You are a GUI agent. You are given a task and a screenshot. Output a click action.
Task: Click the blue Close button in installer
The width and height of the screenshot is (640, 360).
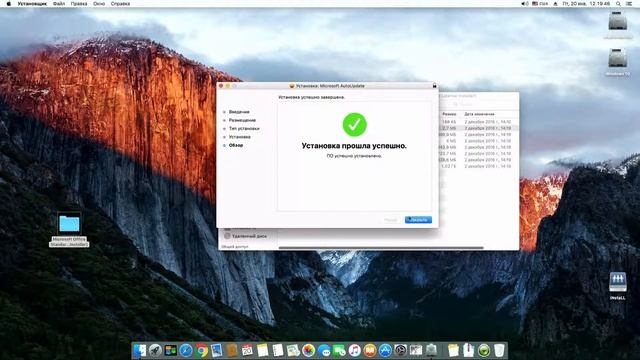coord(418,220)
